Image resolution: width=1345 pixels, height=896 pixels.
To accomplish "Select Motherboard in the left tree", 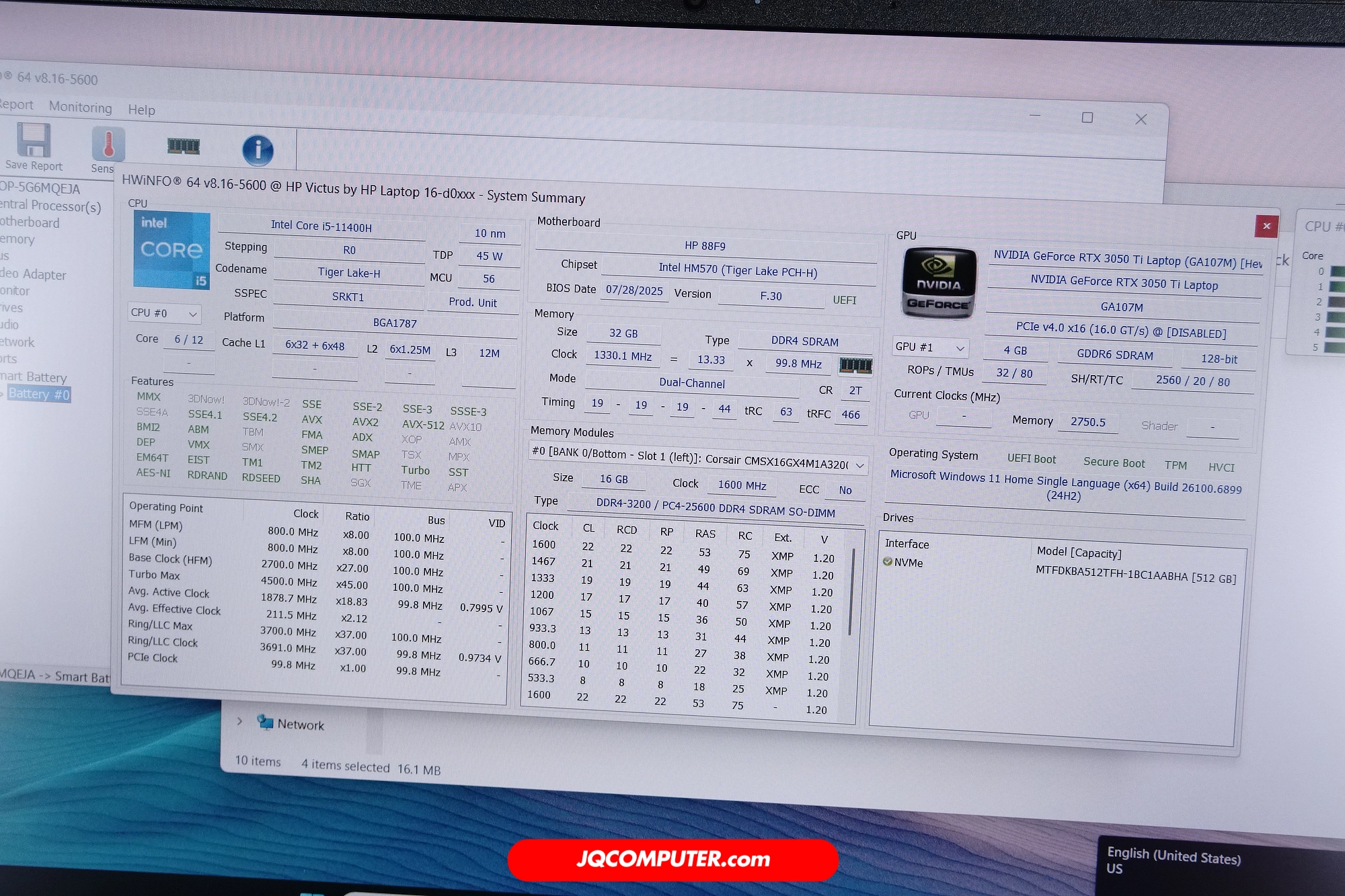I will tap(30, 222).
